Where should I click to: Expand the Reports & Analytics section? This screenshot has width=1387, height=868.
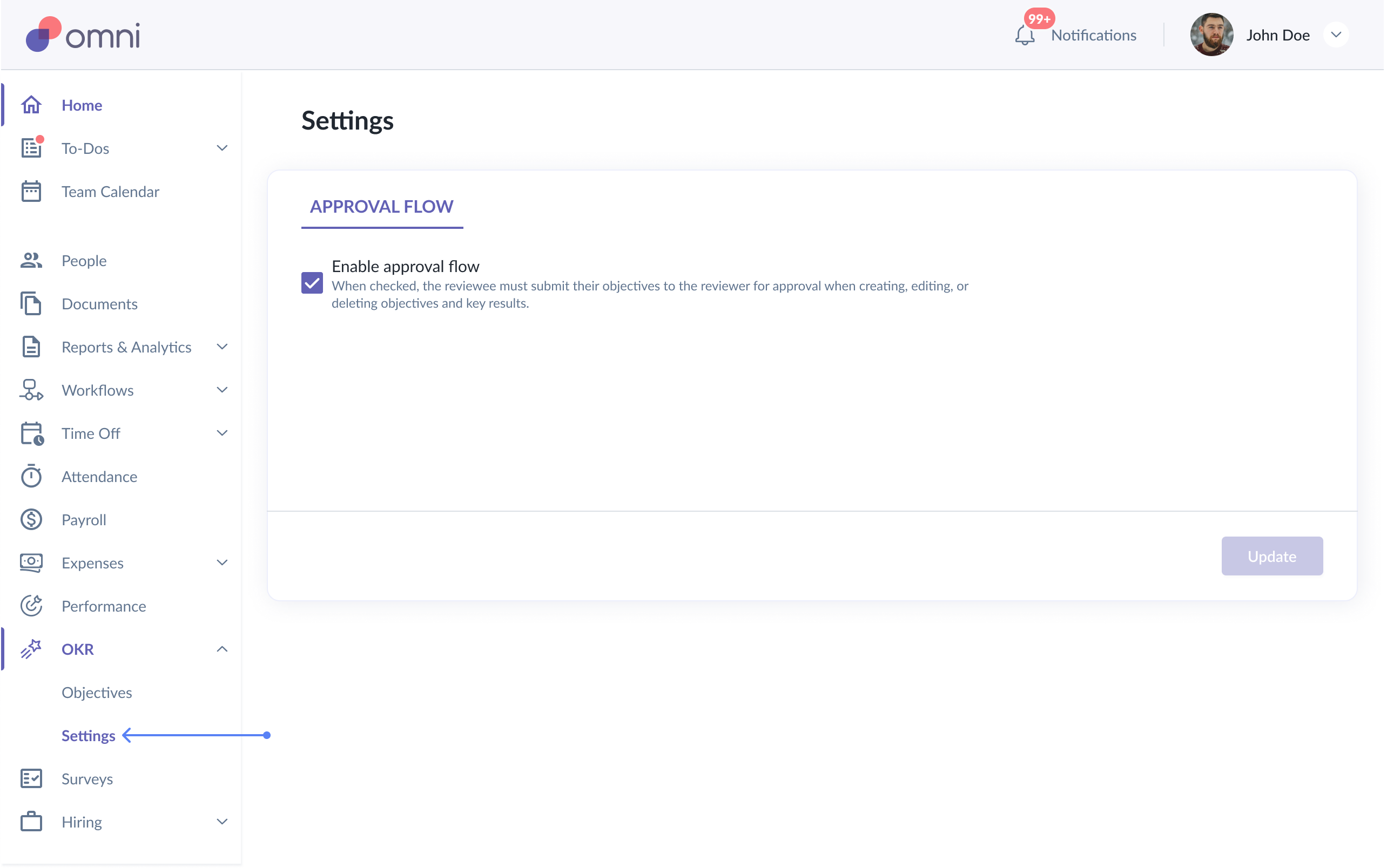point(223,347)
